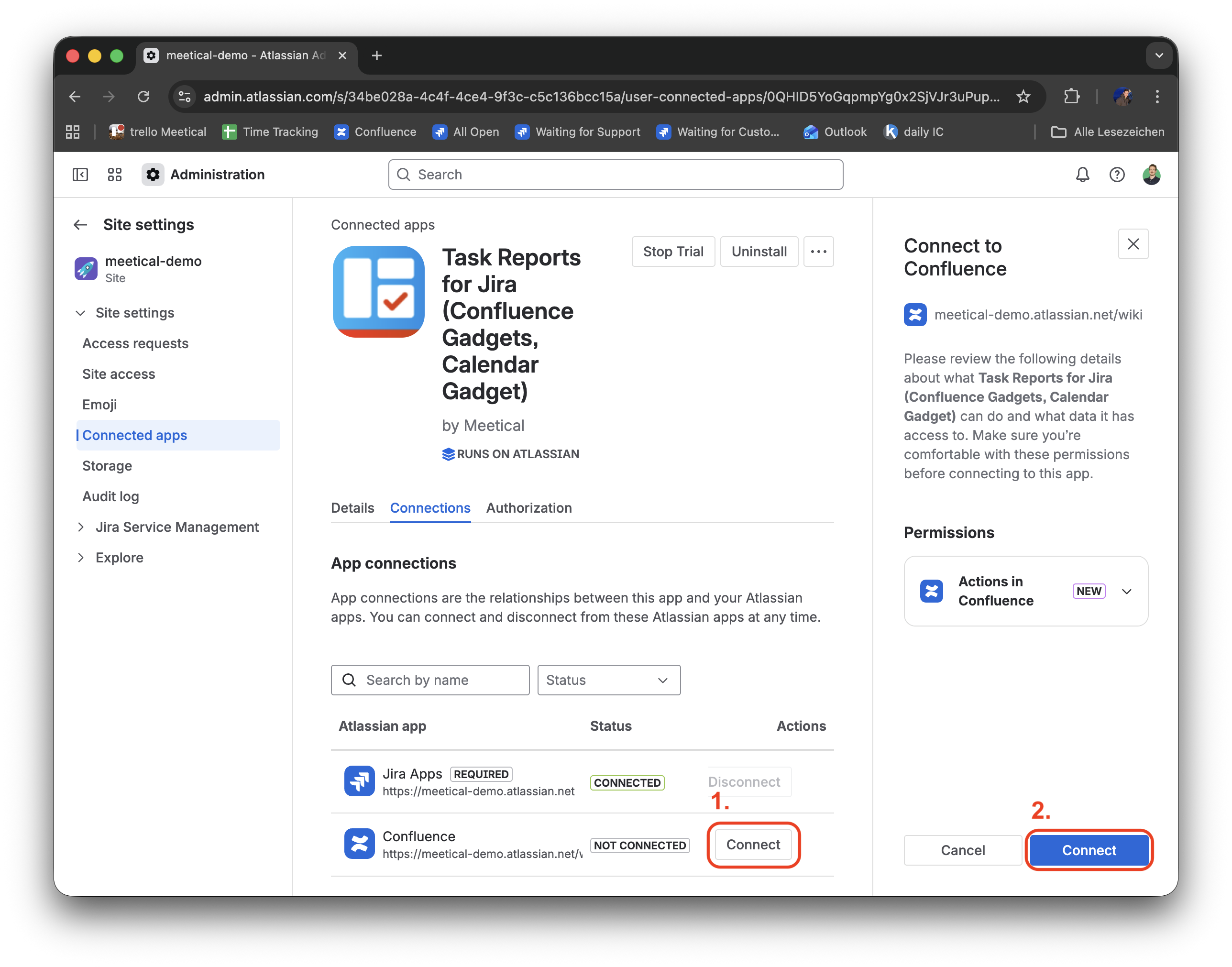Screen dimensions: 1232x967
Task: Click the Administration gear icon
Action: (x=153, y=175)
